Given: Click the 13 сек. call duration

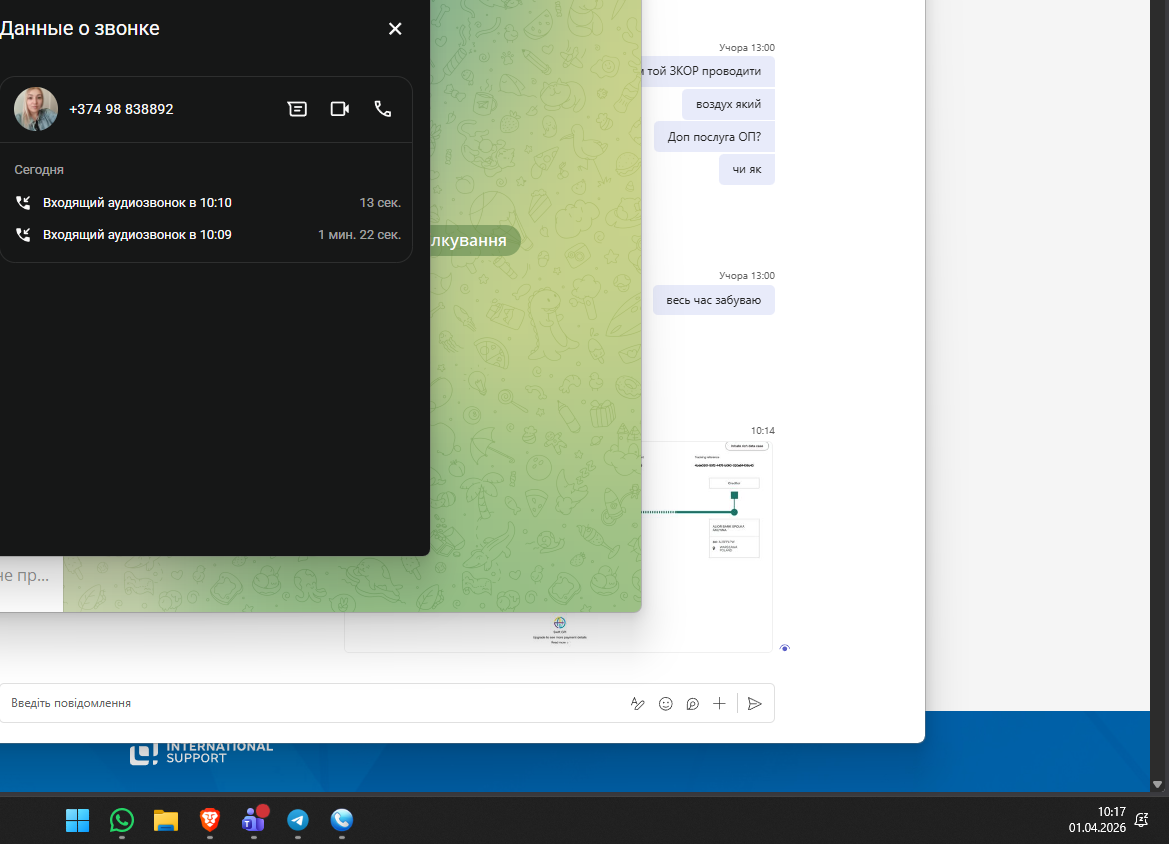Looking at the screenshot, I should click(380, 203).
